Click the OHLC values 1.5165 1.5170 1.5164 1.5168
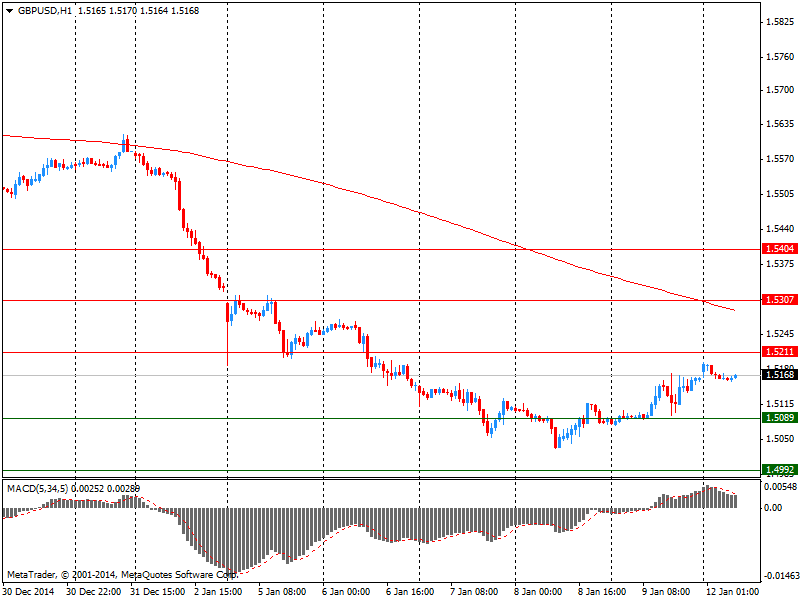This screenshot has width=800, height=600. click(138, 11)
